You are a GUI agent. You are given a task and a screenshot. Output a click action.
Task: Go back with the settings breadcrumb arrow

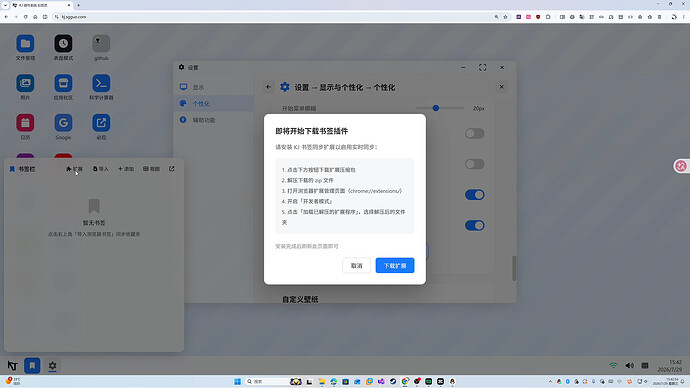pyautogui.click(x=268, y=87)
